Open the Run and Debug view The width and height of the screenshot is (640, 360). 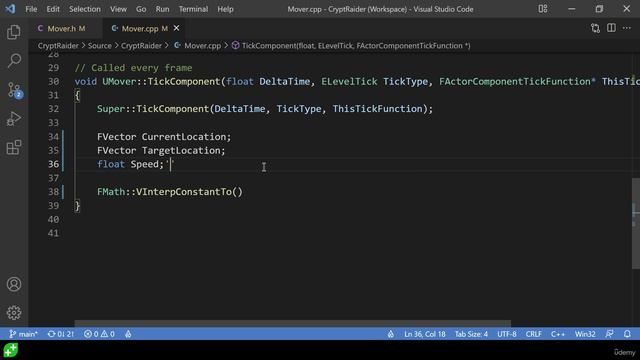(14, 119)
